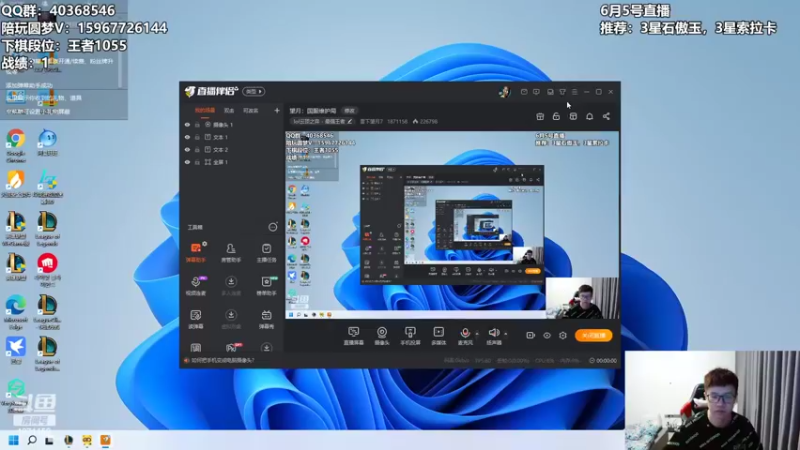Toggle lock on 全屏 1 layer
Screen dimensions: 800x450
[x=197, y=162]
